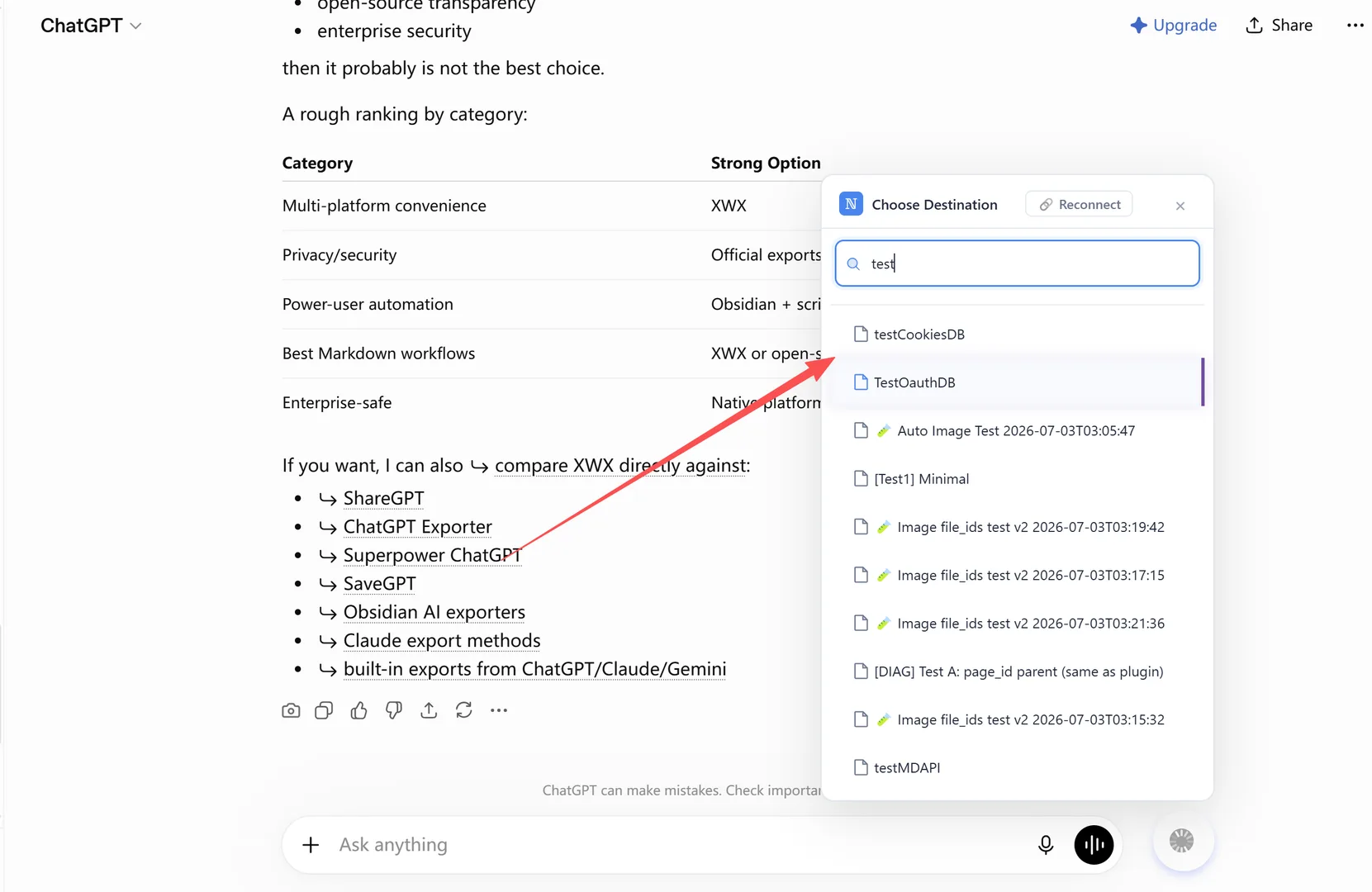Click the 'Best Markdown workflows' table cell
The width and height of the screenshot is (1372, 892).
click(x=378, y=353)
